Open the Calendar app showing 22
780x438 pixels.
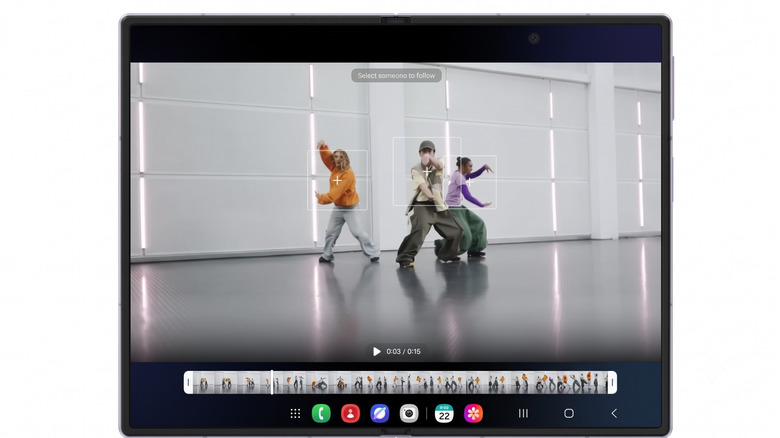444,414
